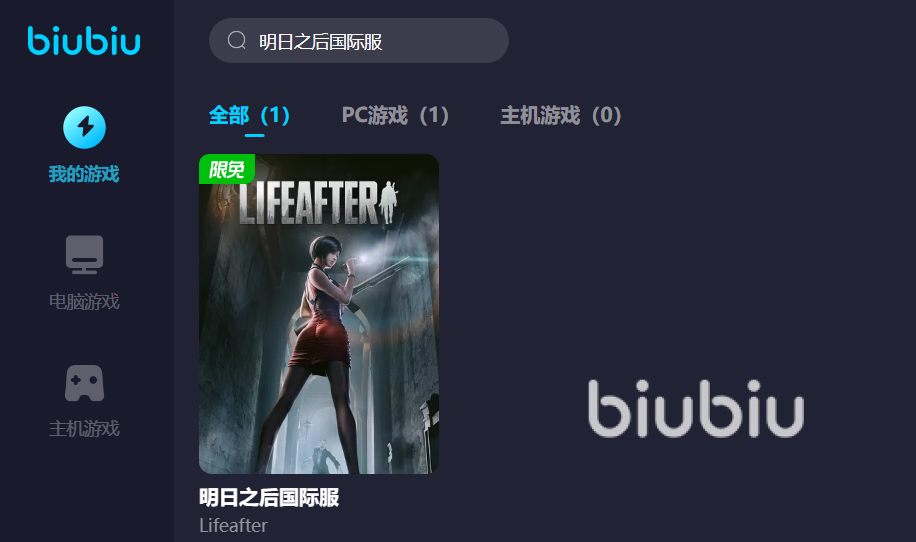This screenshot has width=916, height=542.
Task: Click the gamepad icon for 主机游戏
Action: coord(85,383)
